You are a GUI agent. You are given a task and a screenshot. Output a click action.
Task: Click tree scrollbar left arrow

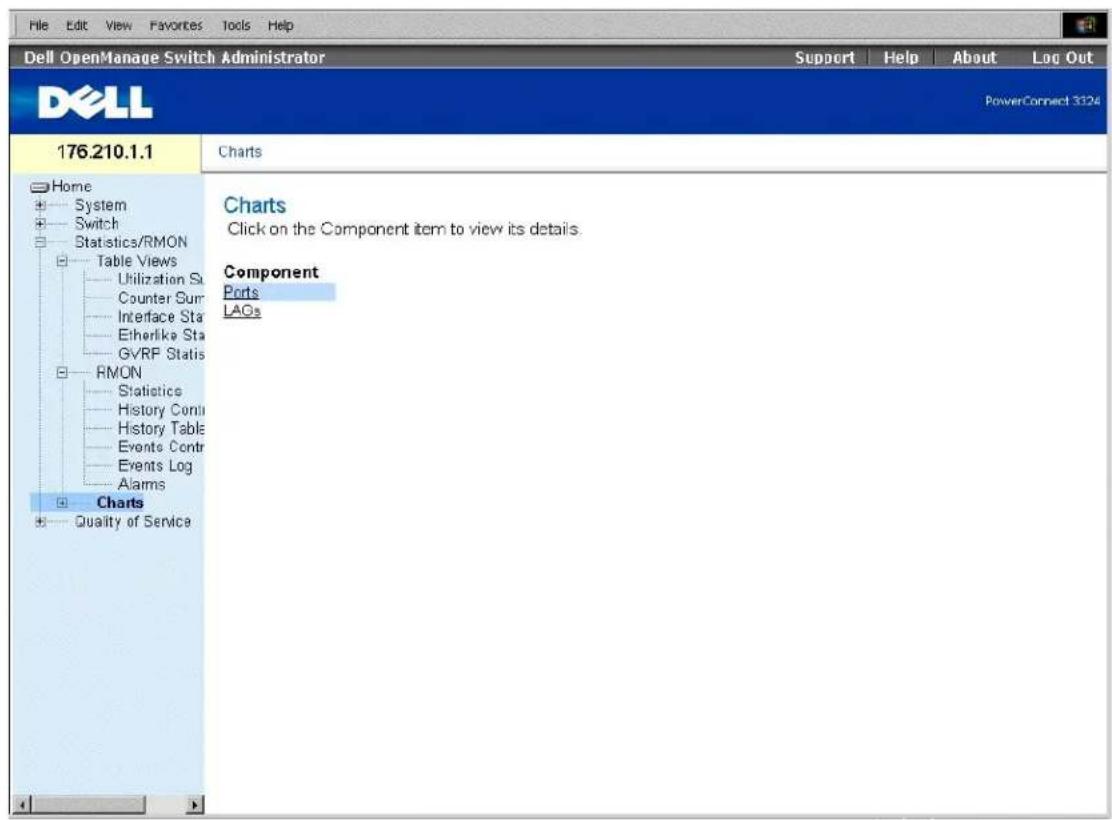tap(22, 805)
